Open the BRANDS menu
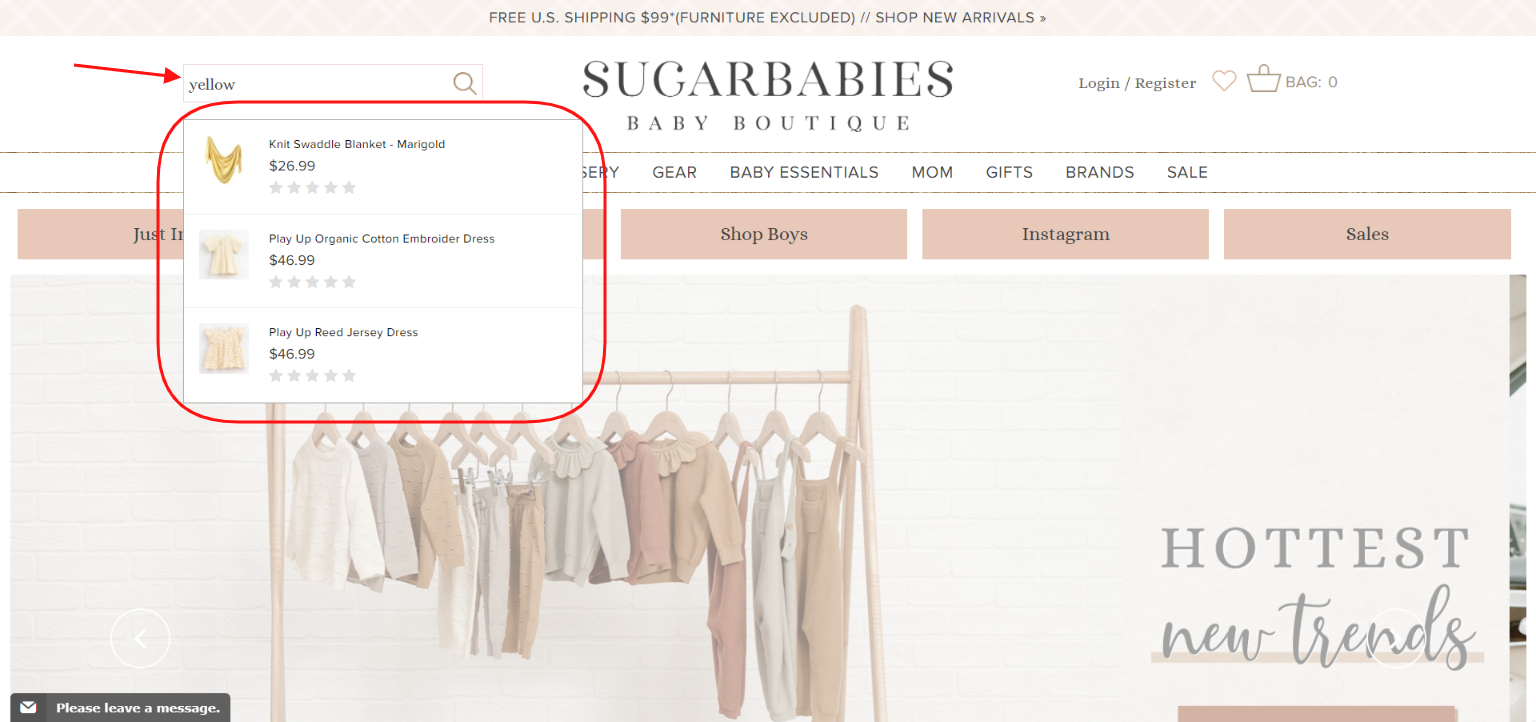The height and width of the screenshot is (722, 1536). coord(1099,172)
